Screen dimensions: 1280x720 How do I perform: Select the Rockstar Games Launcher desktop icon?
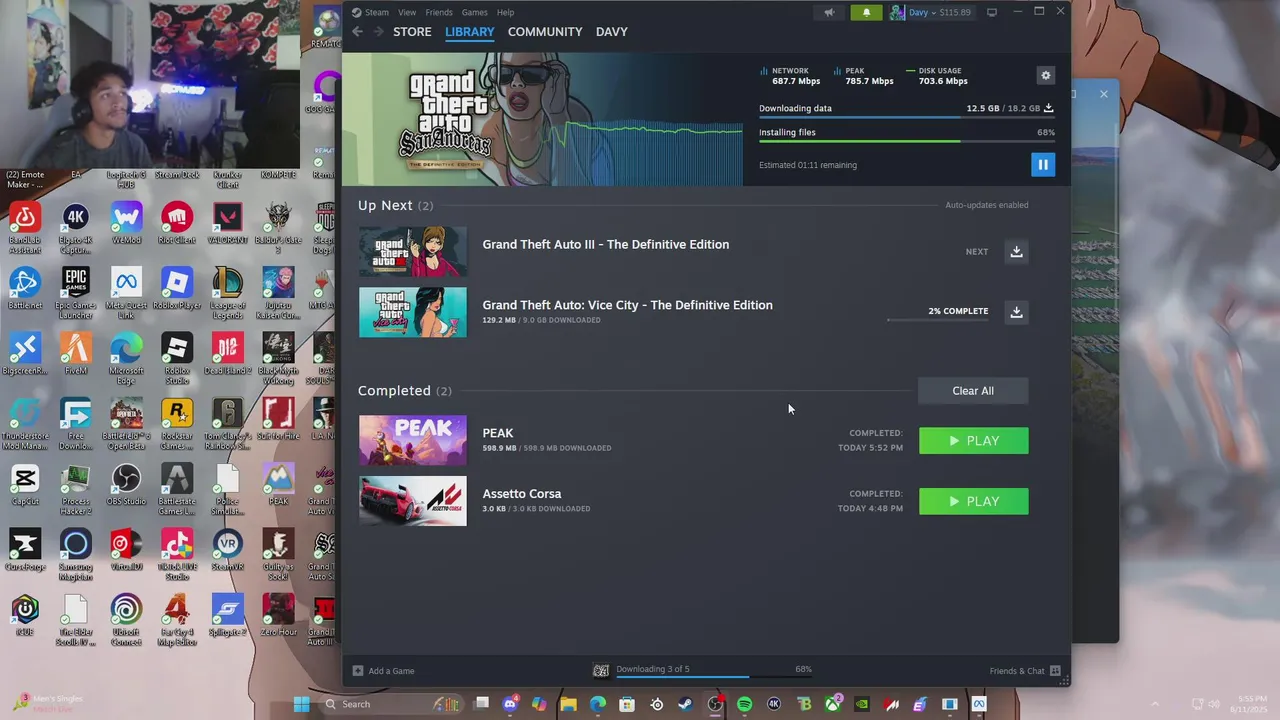[x=177, y=420]
